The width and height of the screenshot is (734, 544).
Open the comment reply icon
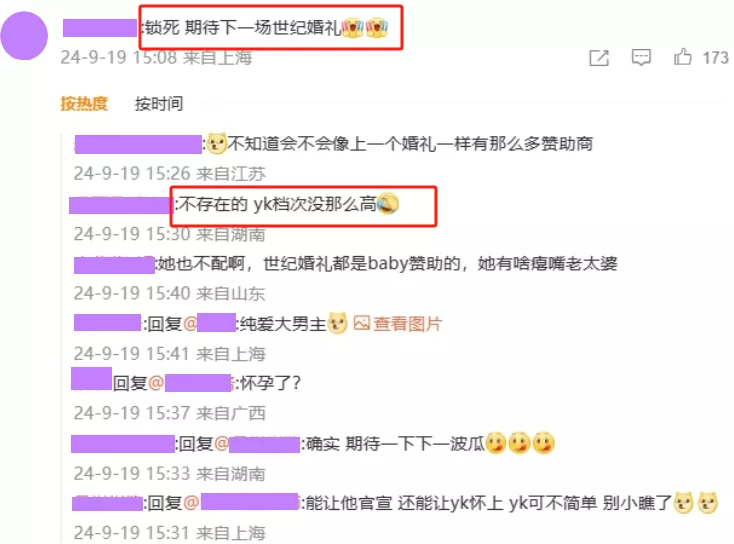pos(641,57)
